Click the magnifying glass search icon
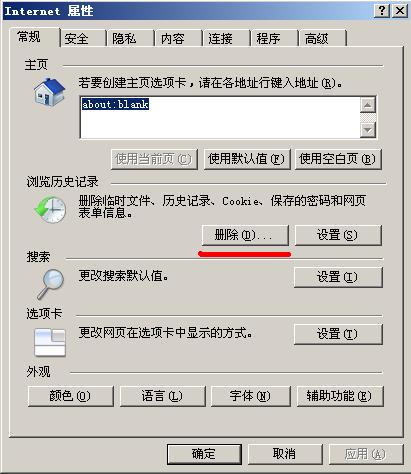Screen dimensions: 411x474 tap(51, 284)
